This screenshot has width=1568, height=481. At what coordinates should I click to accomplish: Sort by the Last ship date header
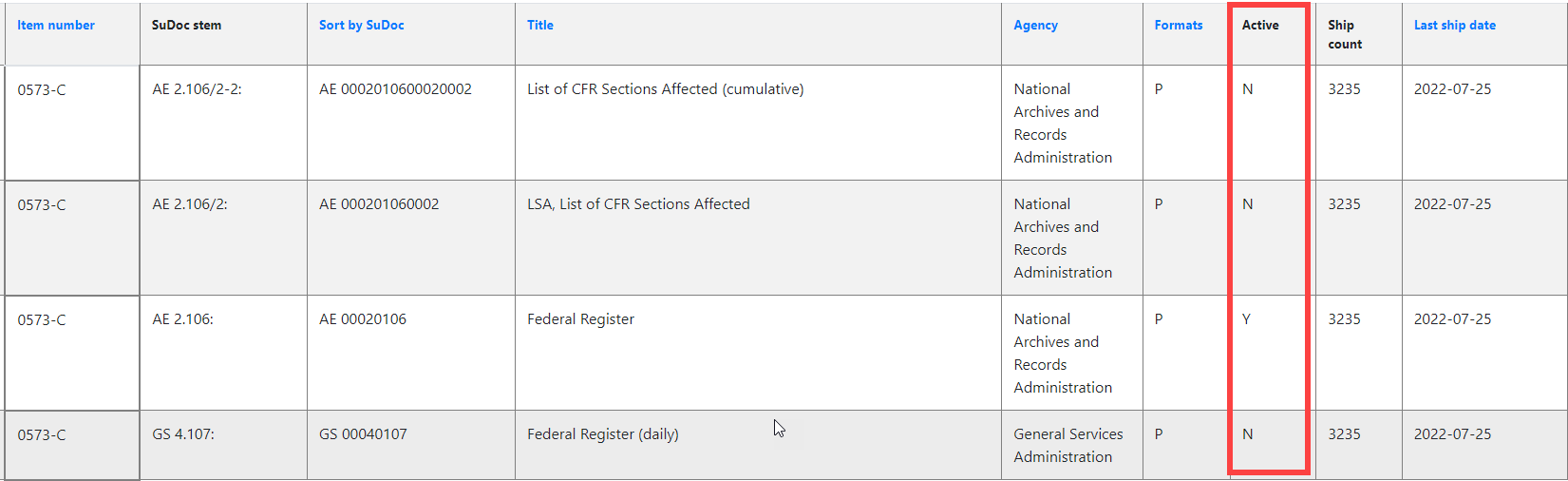[1454, 26]
